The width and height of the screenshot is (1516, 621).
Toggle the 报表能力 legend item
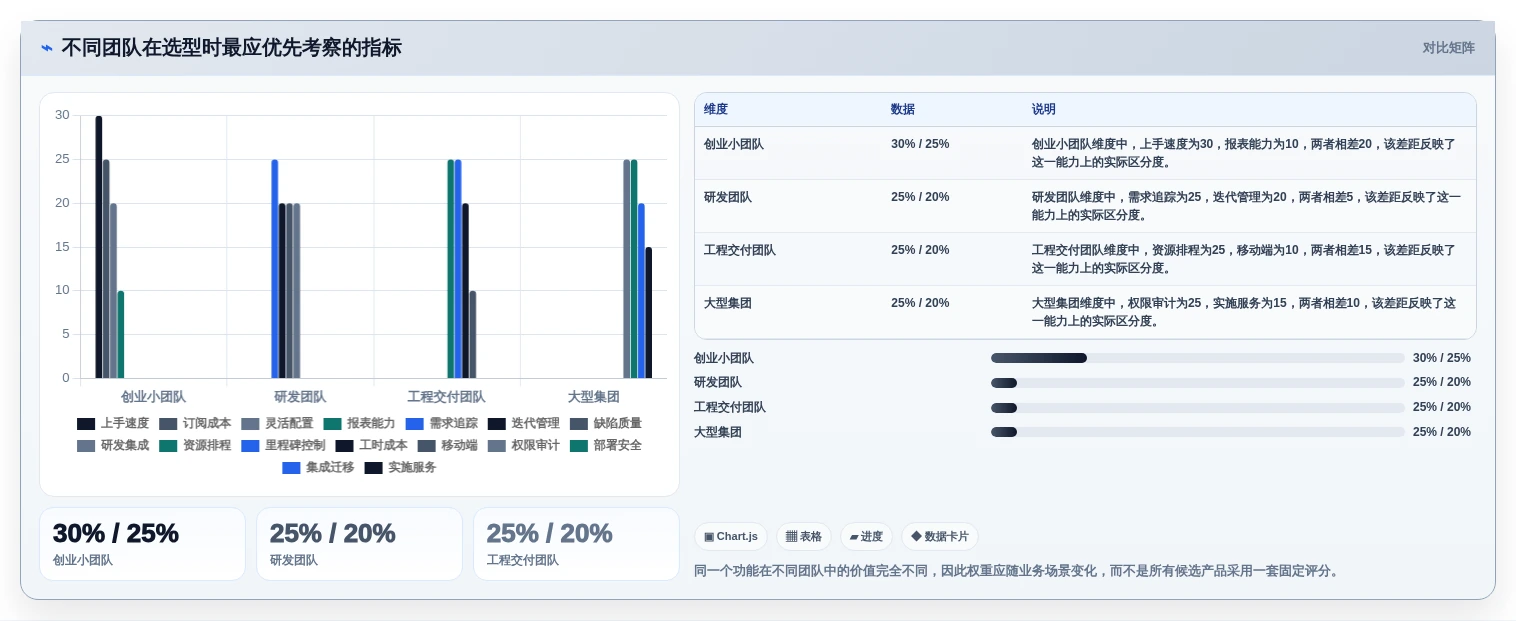[x=359, y=423]
